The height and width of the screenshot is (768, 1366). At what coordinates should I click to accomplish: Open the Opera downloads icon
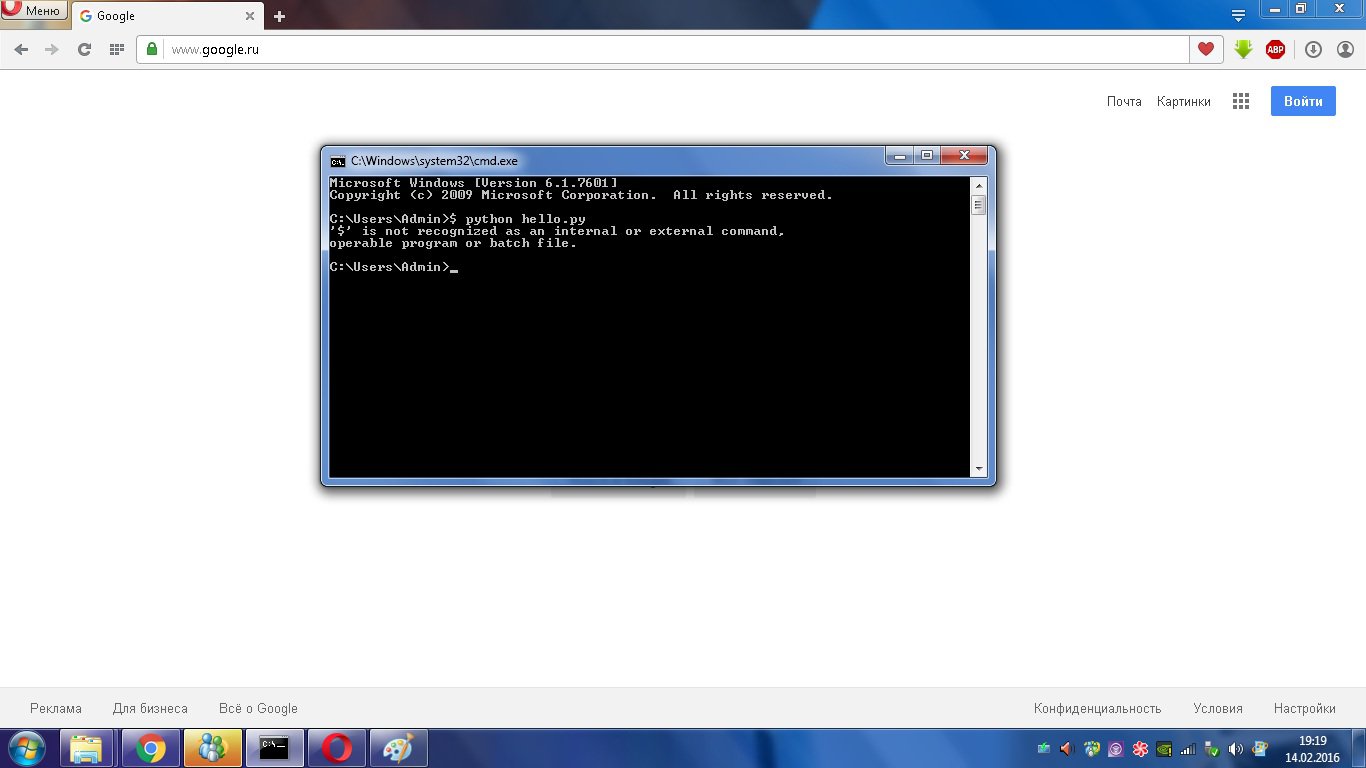(x=1314, y=49)
